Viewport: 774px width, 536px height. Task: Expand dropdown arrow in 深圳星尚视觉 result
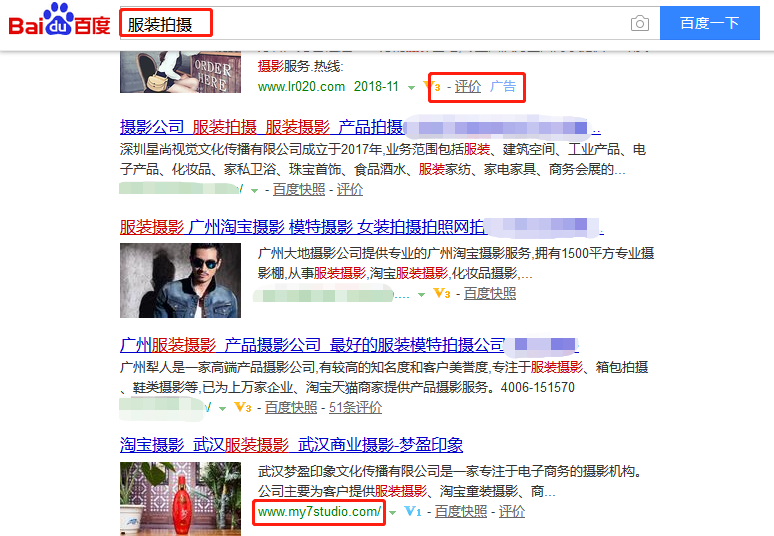[254, 191]
